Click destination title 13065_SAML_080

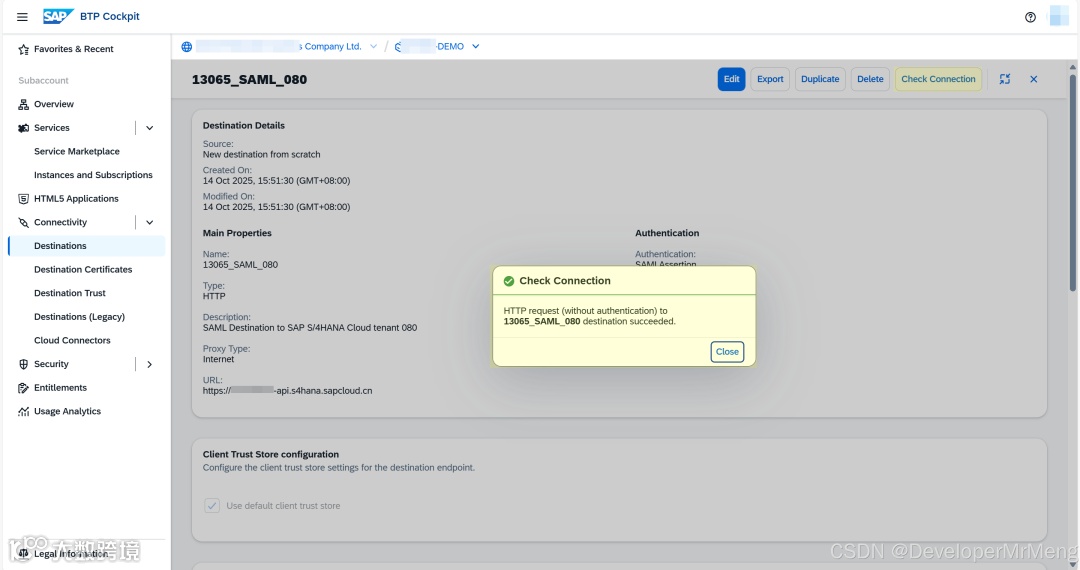coord(249,80)
